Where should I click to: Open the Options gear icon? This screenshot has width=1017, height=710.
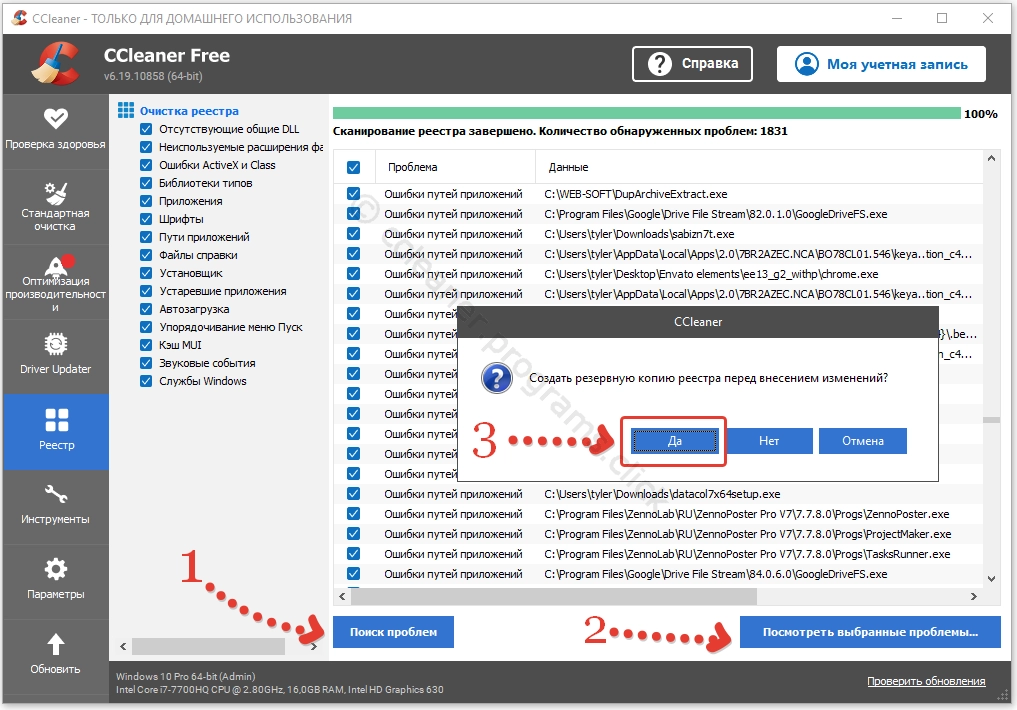click(x=56, y=569)
